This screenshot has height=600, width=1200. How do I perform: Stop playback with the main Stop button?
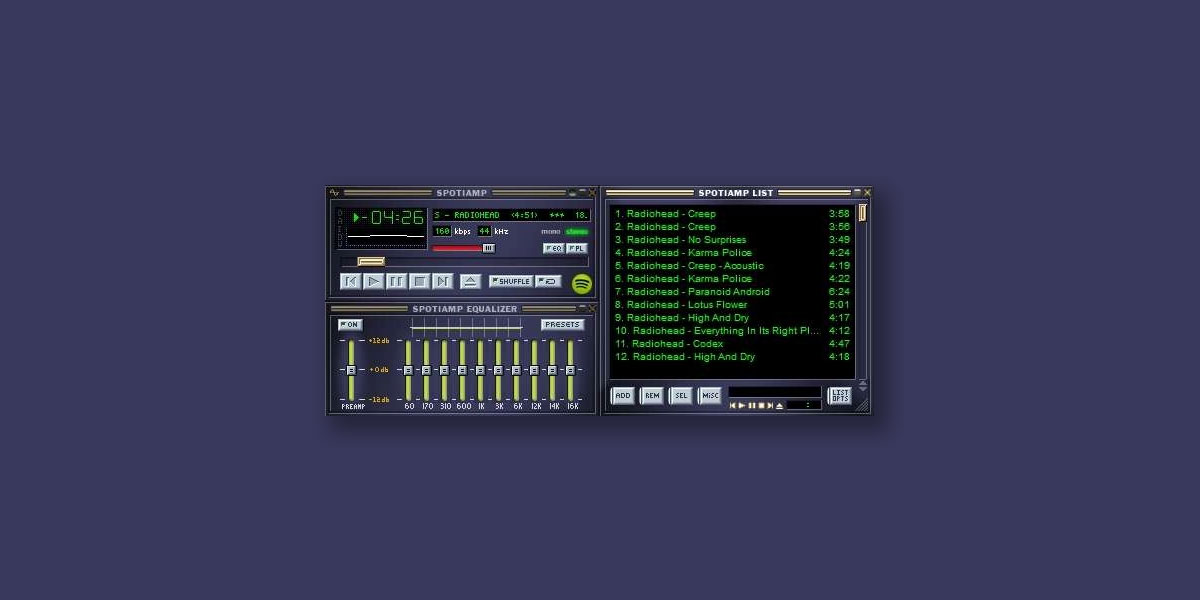pyautogui.click(x=419, y=281)
